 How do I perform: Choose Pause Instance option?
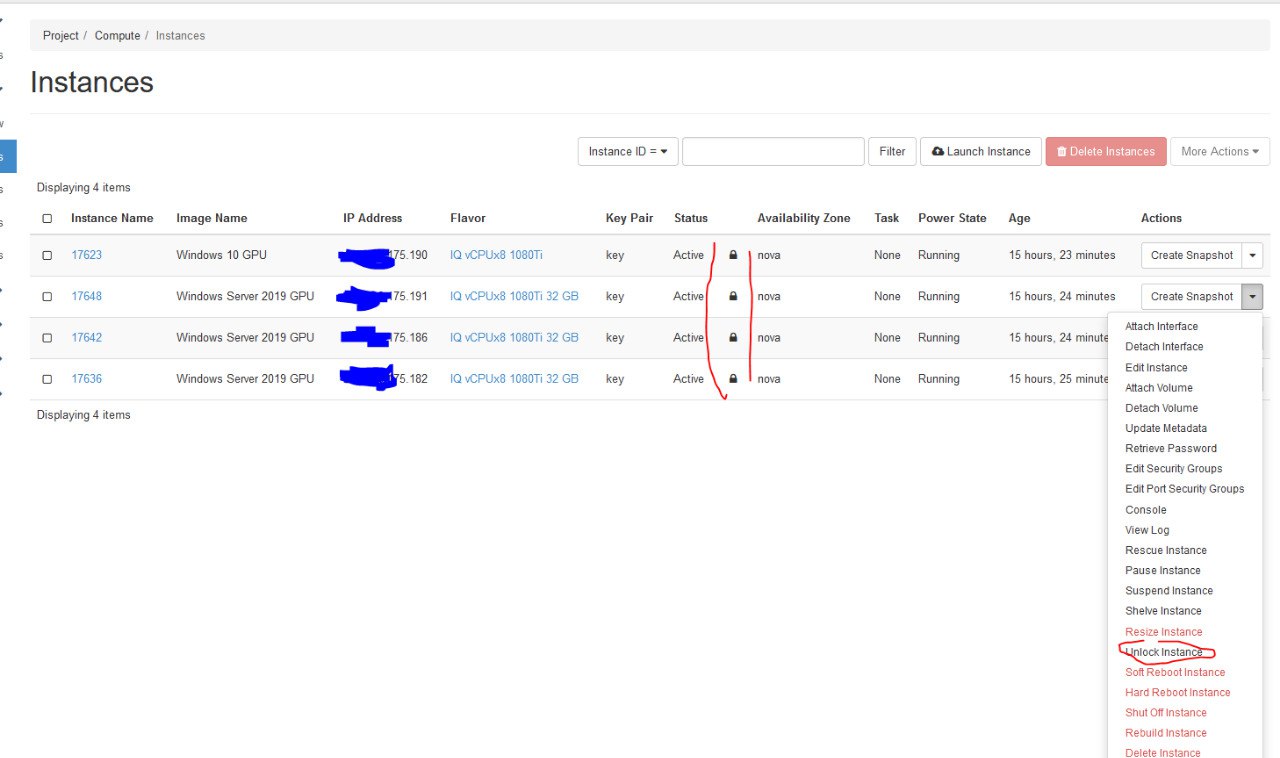coord(1163,570)
